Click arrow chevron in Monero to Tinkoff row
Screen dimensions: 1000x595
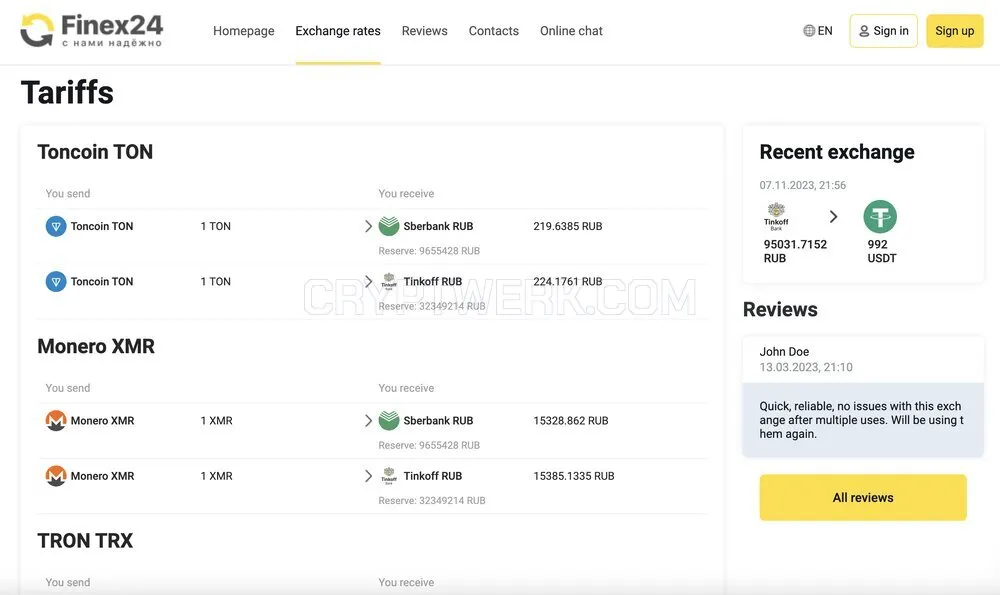tap(368, 476)
